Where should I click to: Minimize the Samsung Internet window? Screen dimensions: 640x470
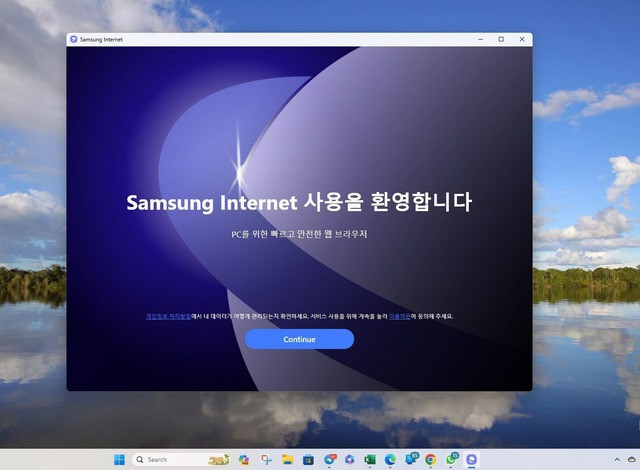tap(480, 39)
